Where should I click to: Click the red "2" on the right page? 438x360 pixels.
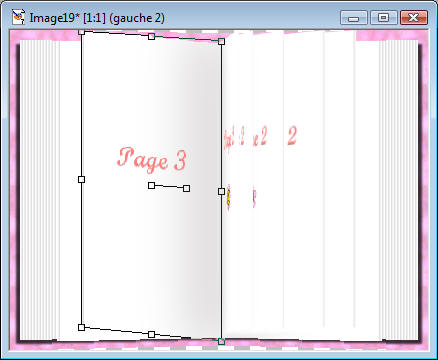point(292,136)
